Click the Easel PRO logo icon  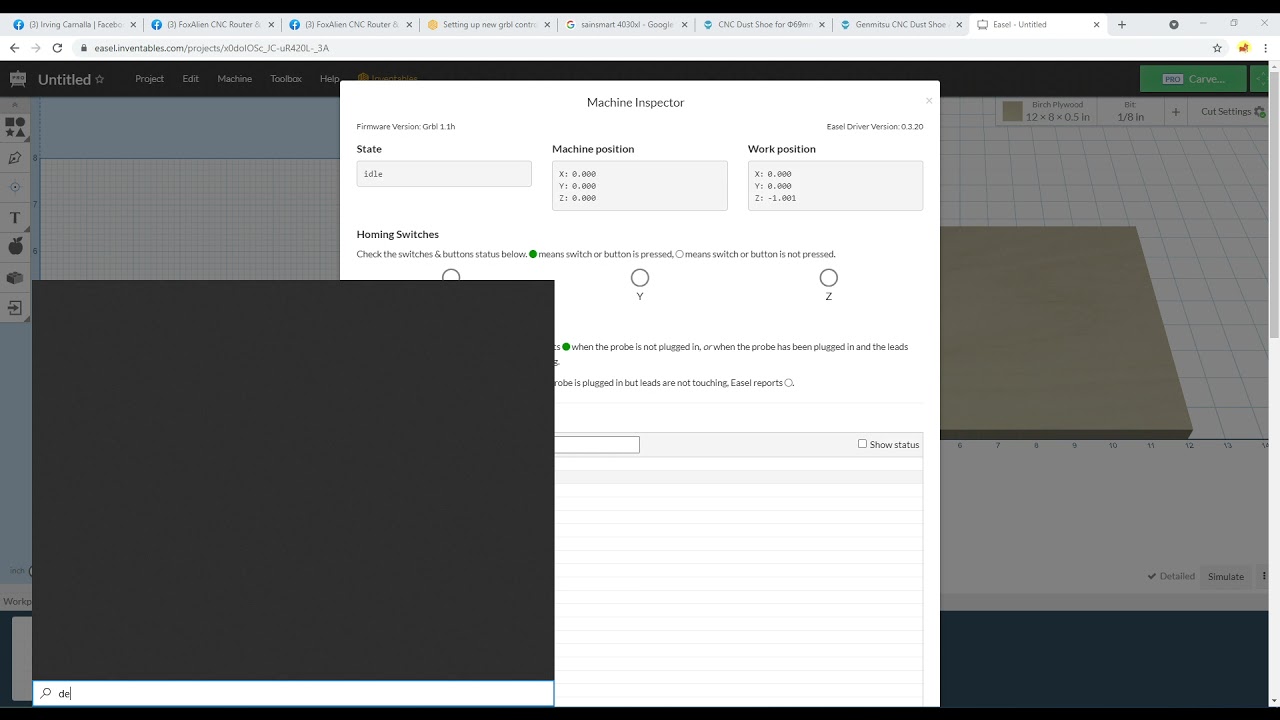[x=17, y=78]
